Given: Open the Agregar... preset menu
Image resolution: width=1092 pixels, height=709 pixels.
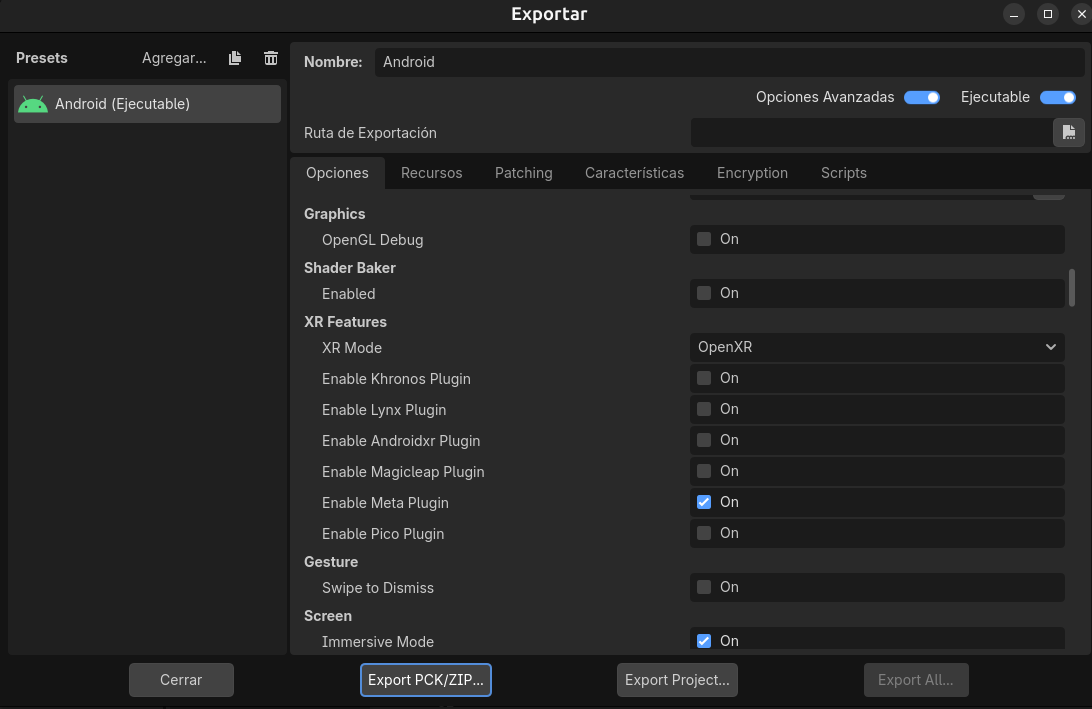Looking at the screenshot, I should coord(174,58).
